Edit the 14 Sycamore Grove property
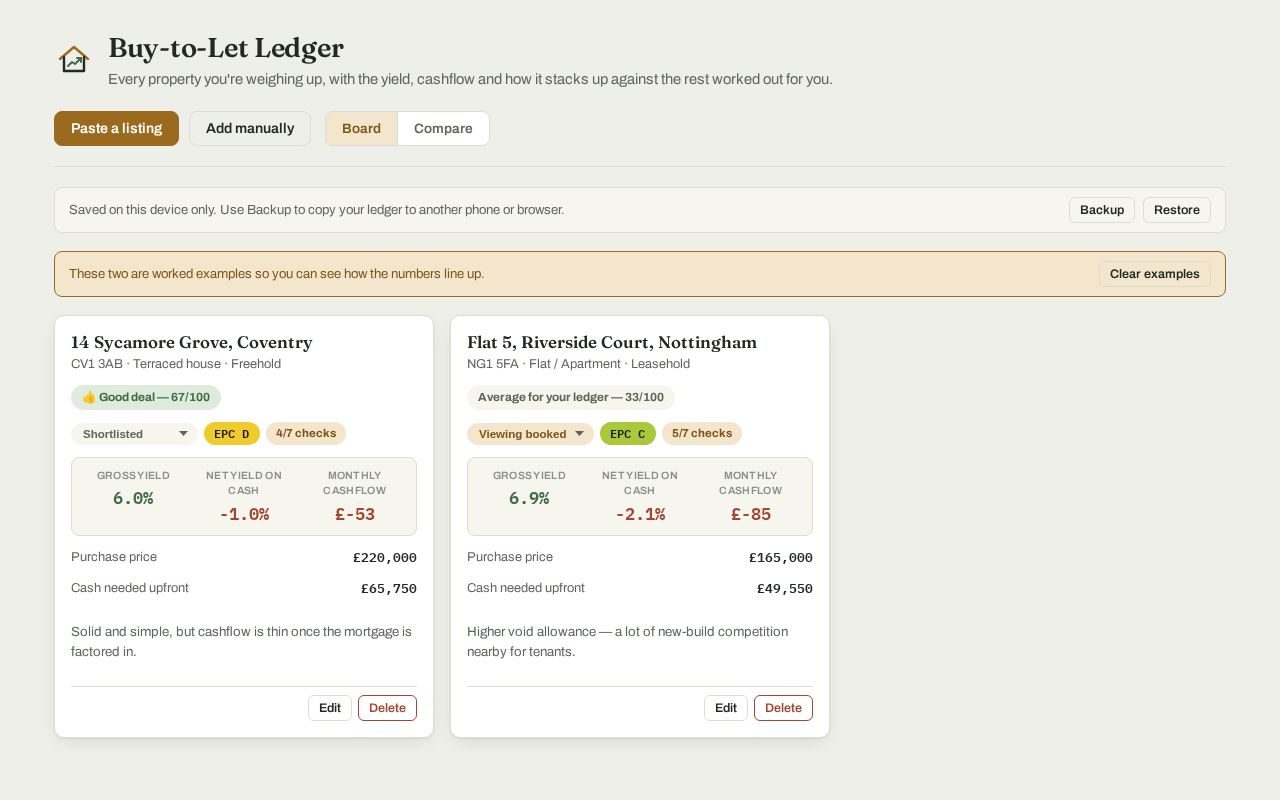1280x800 pixels. tap(330, 708)
